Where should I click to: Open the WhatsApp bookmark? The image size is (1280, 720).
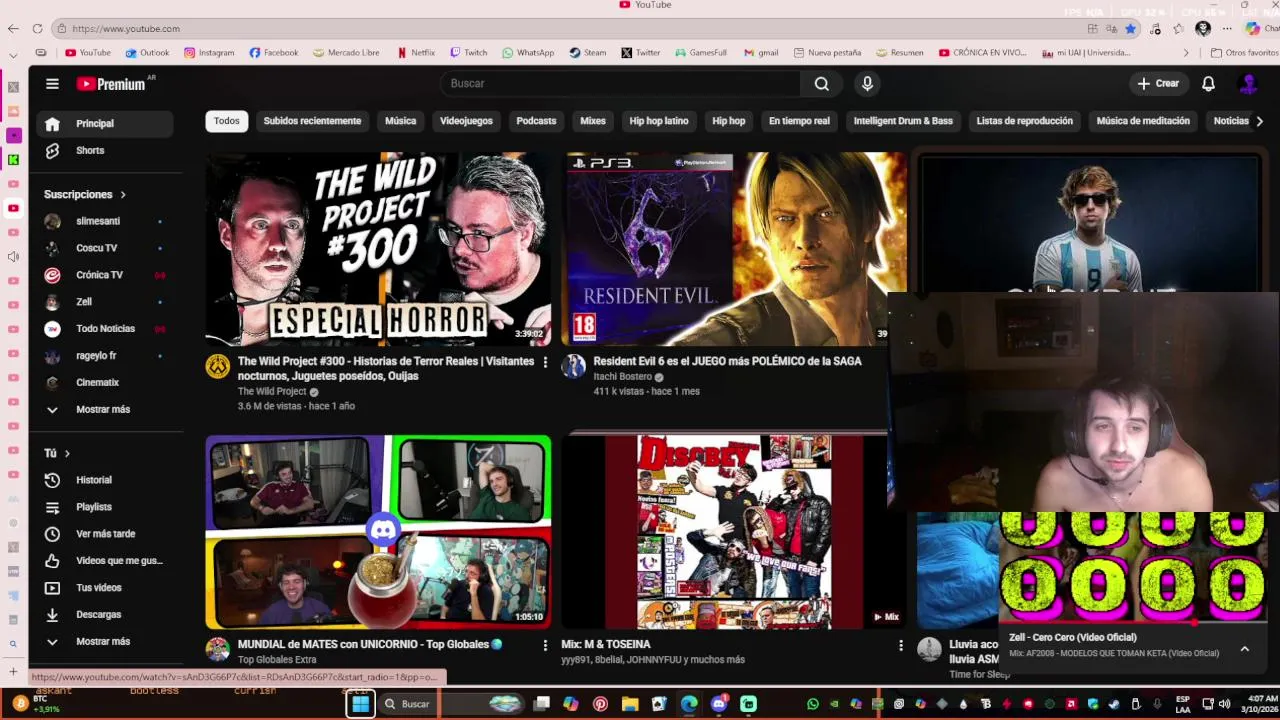click(x=528, y=53)
